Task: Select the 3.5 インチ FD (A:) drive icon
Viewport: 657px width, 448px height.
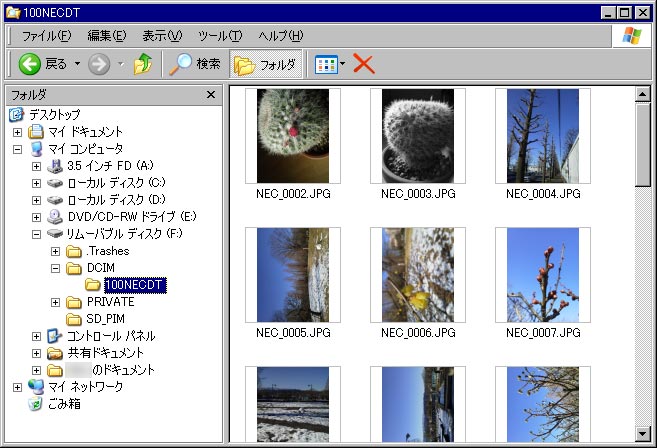Action: click(55, 166)
